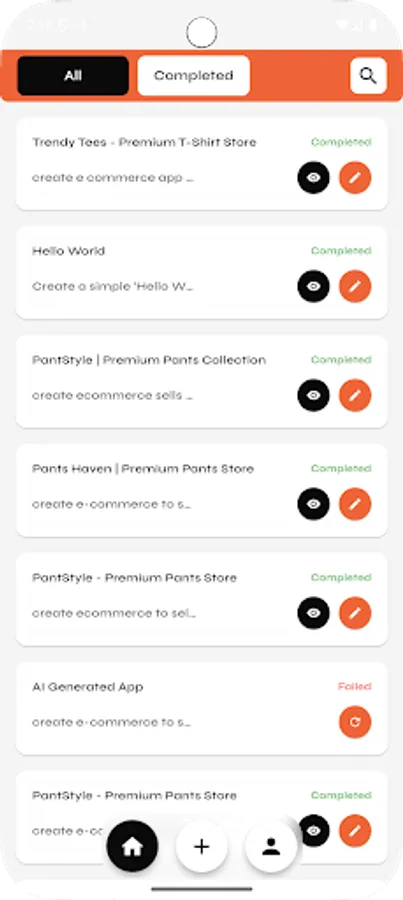Screen dimensions: 403x900
Task: Retry the failed AI Generated App
Action: [x=355, y=722]
